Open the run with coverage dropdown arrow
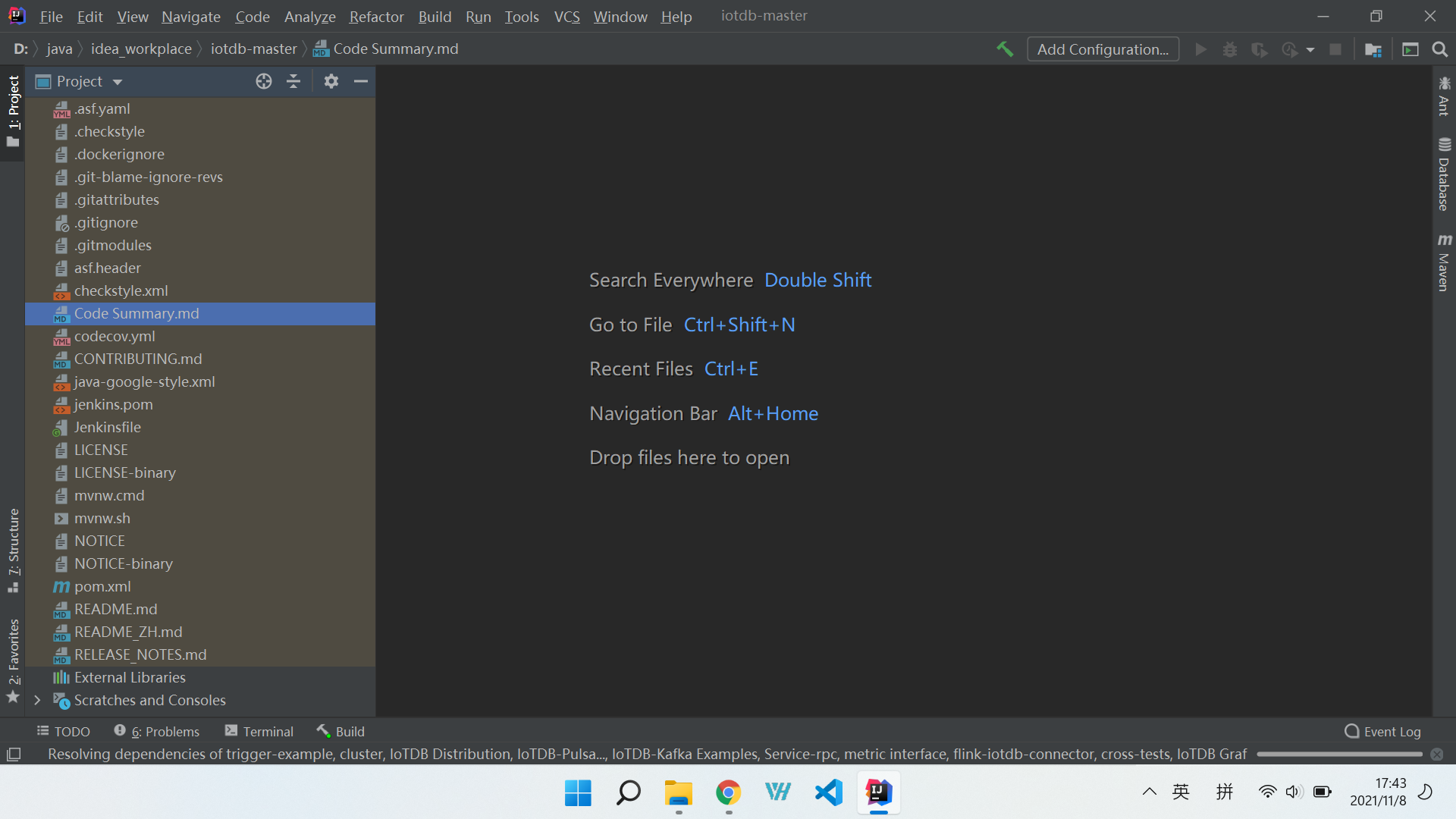This screenshot has width=1456, height=819. [x=1310, y=50]
